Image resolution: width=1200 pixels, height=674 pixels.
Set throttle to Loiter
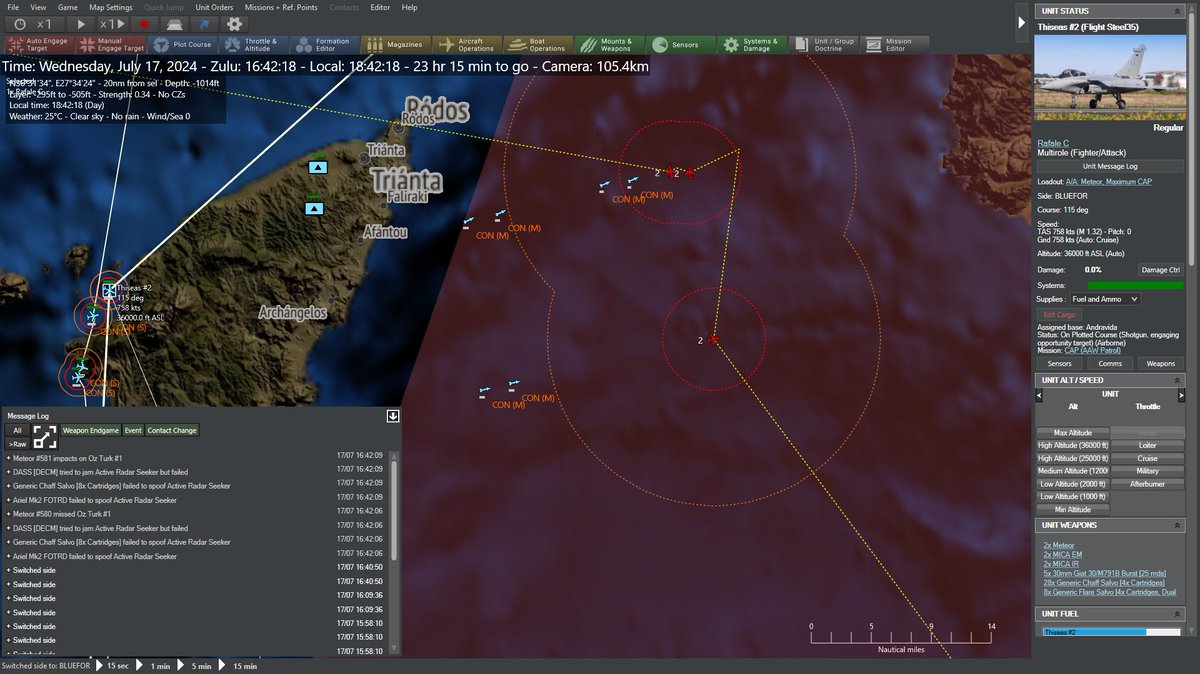1147,445
